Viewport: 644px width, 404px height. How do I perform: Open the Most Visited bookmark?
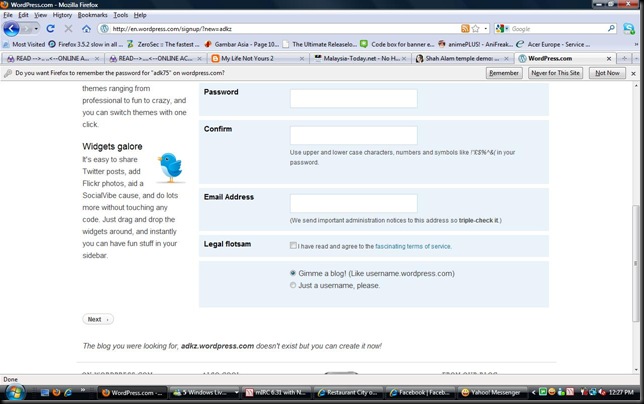coord(24,44)
